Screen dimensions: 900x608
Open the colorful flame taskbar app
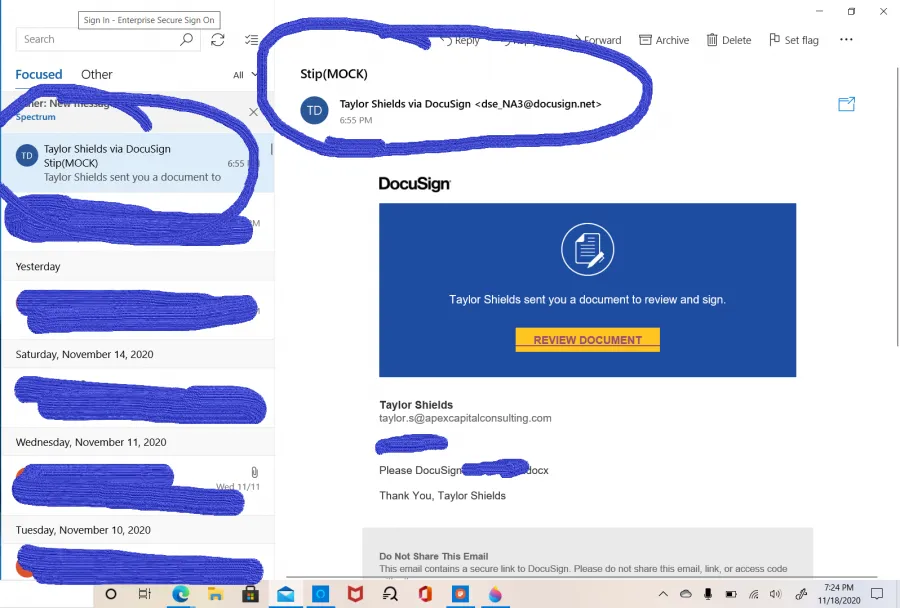pyautogui.click(x=495, y=594)
